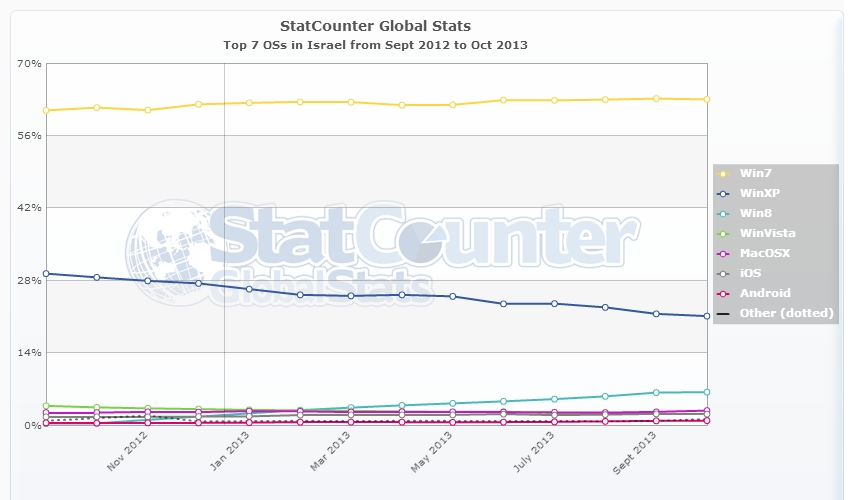
Task: Click the blue WinXP legend marker
Action: coord(724,193)
